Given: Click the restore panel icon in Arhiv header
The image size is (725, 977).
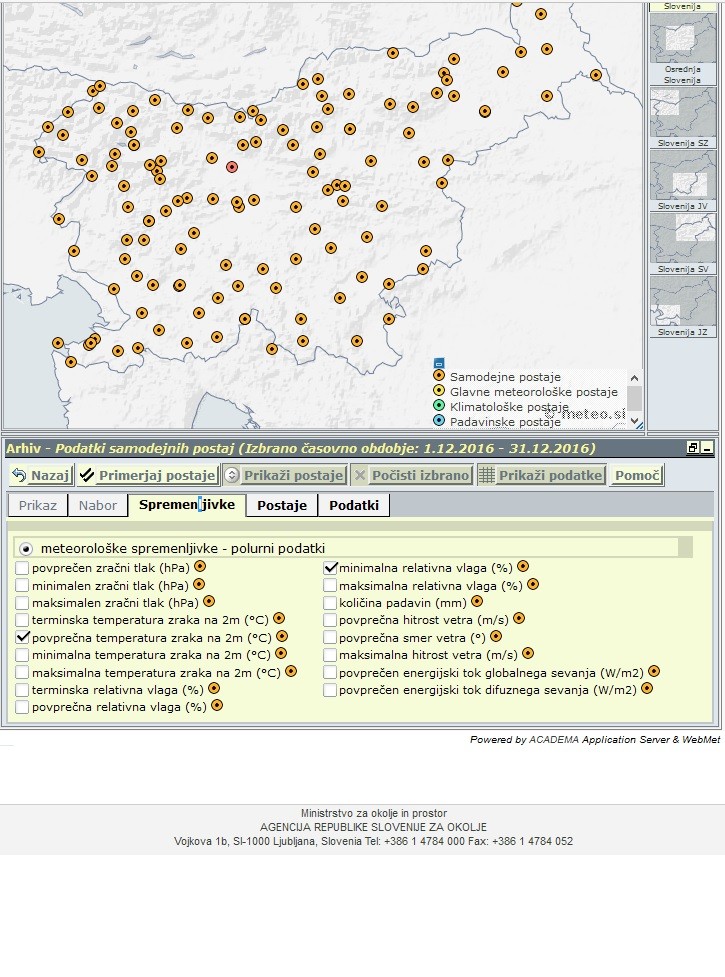Looking at the screenshot, I should [693, 448].
